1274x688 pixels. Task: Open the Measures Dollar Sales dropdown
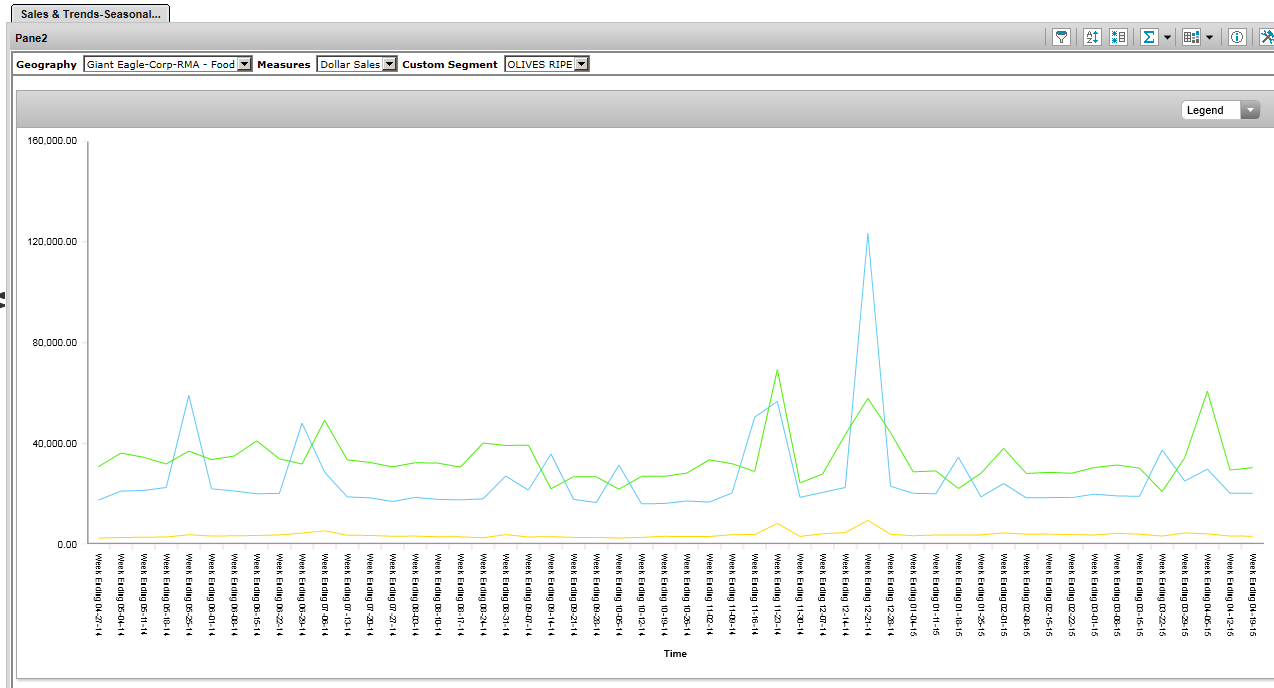tap(390, 64)
